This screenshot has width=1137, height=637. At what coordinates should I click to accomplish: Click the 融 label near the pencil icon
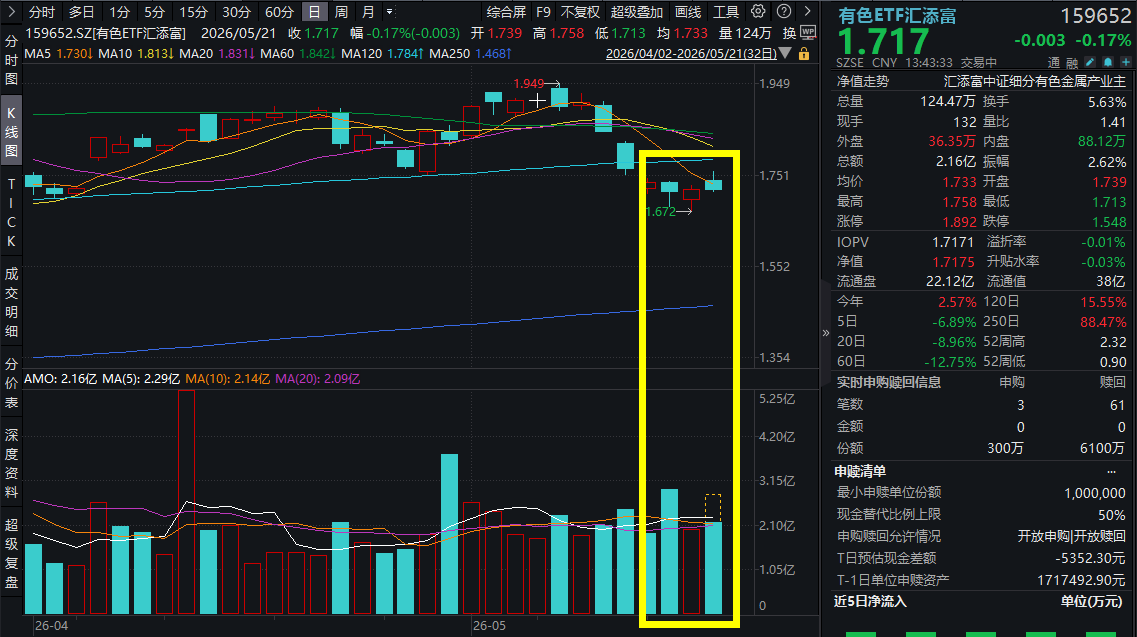1072,63
